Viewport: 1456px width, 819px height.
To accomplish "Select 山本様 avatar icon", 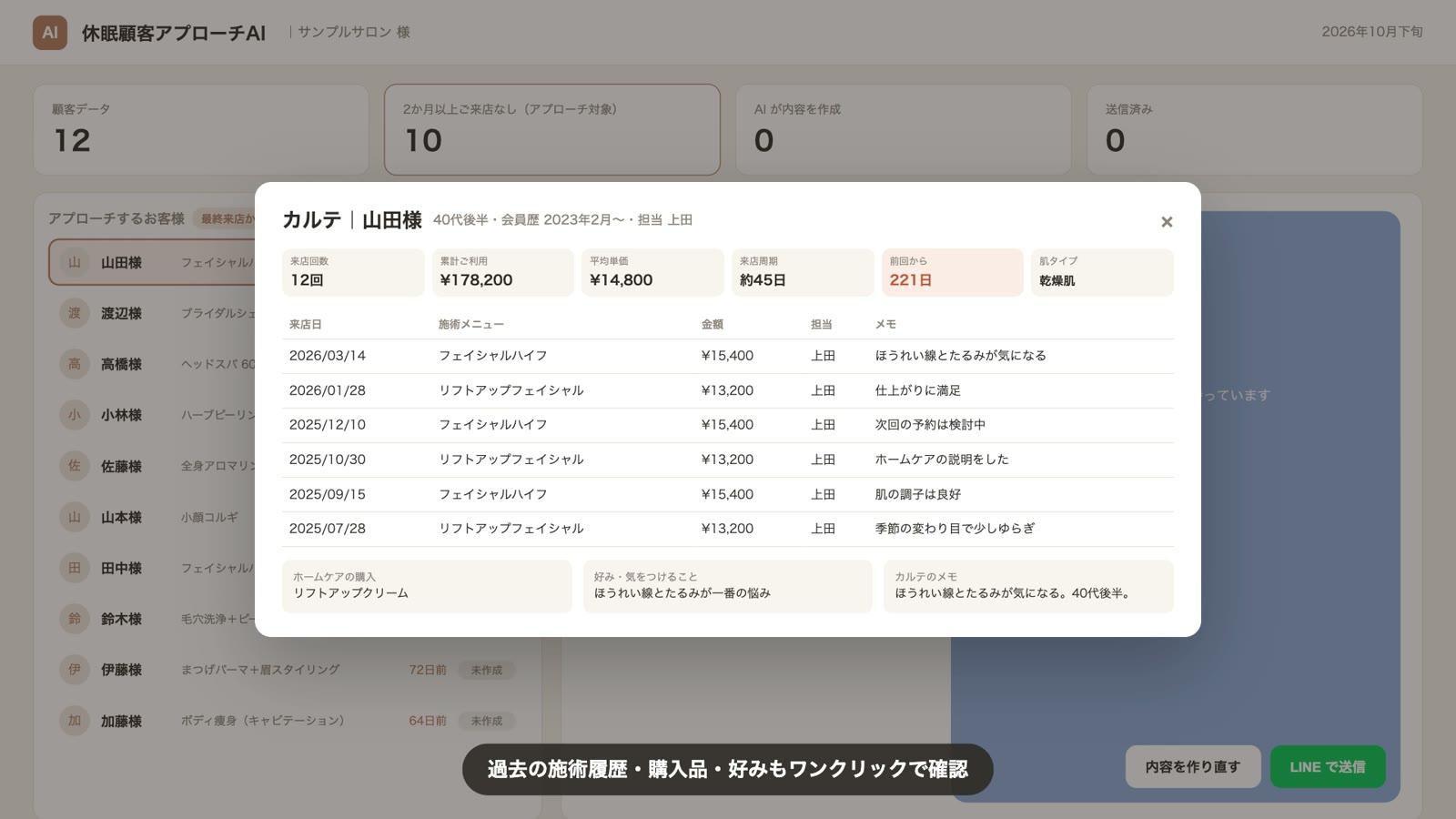I will 75,517.
